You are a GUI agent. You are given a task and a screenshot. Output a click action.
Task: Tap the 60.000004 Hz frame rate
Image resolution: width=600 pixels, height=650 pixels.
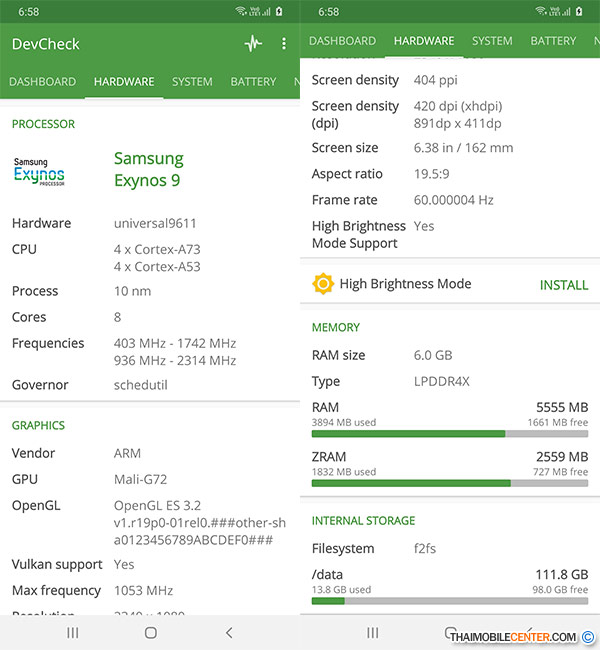(x=454, y=200)
